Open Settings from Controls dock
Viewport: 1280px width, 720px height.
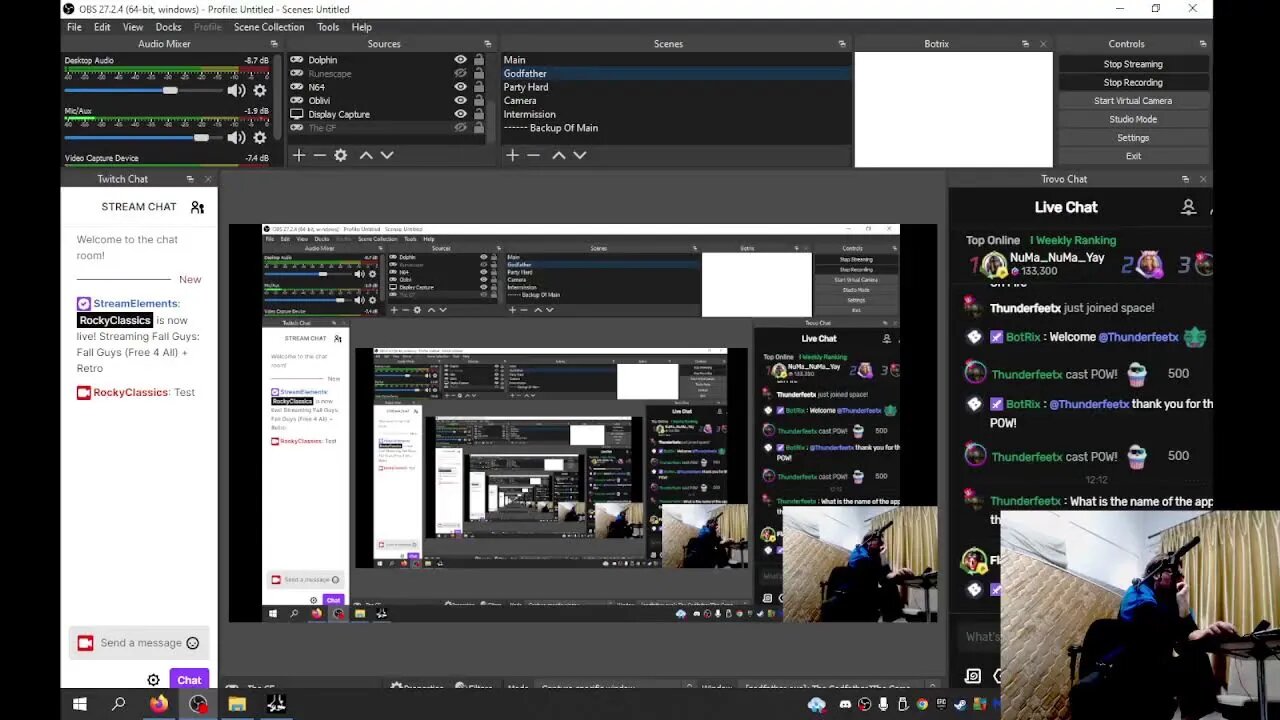click(x=1133, y=138)
